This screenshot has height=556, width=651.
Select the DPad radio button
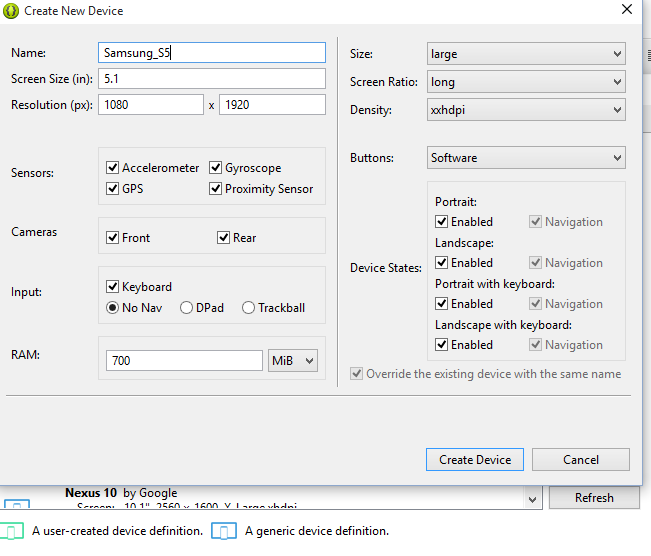[186, 308]
